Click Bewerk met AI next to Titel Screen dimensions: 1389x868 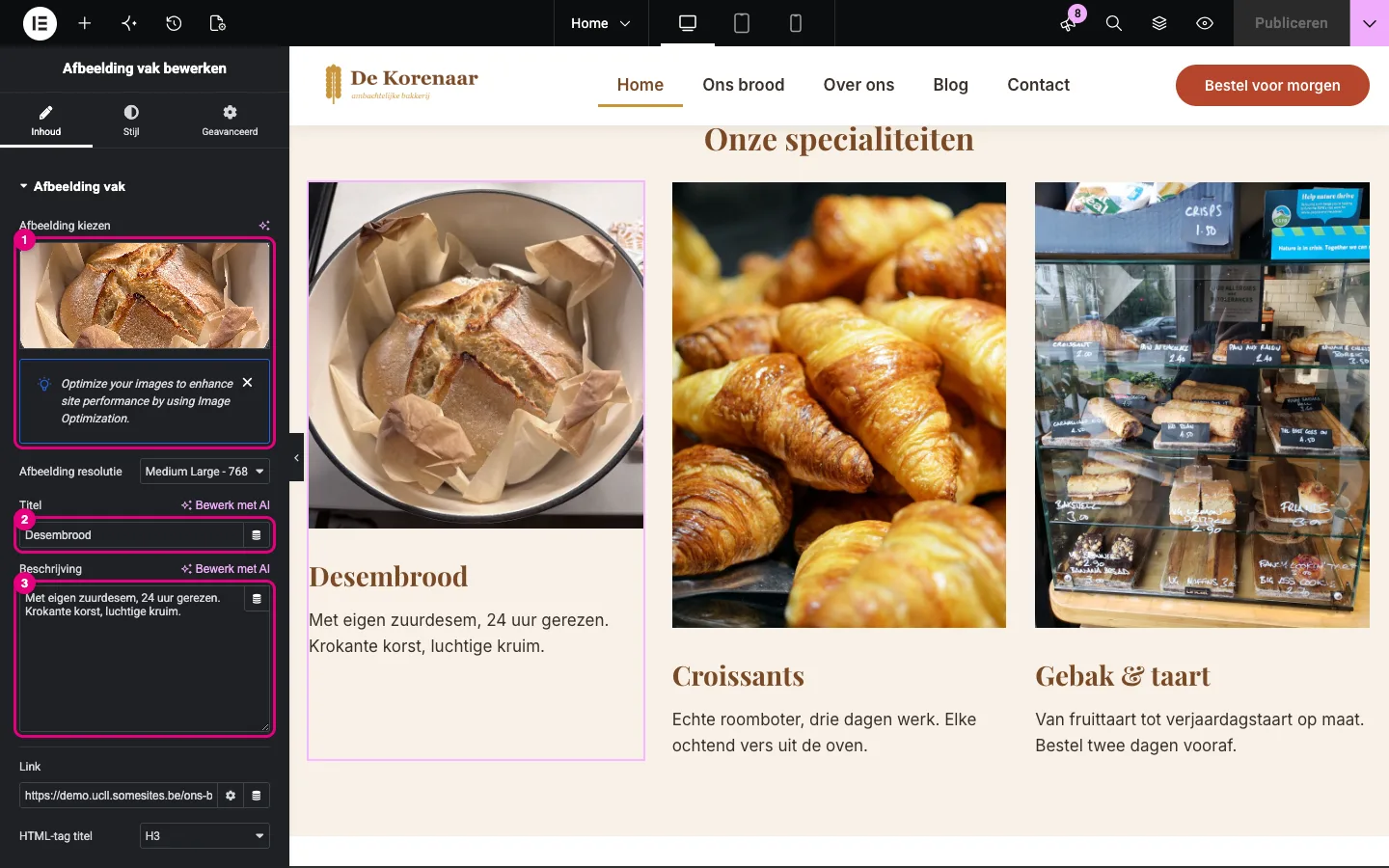pos(226,505)
